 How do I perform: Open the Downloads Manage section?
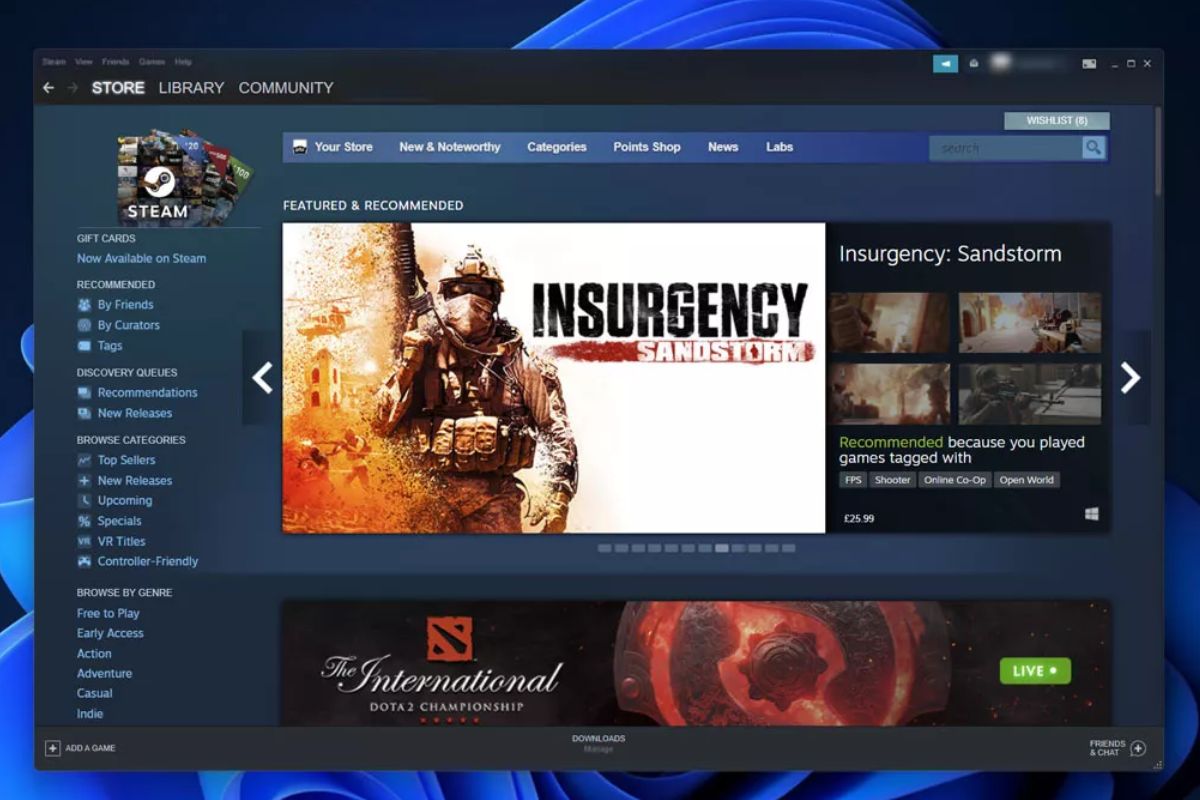598,743
